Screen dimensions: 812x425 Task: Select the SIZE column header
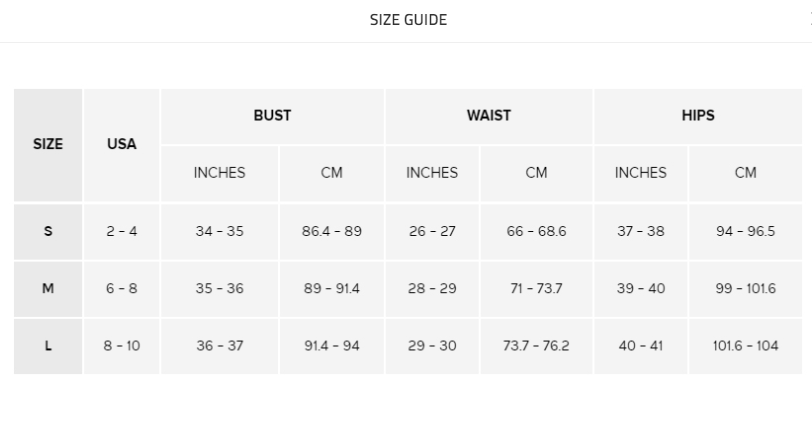[x=48, y=144]
